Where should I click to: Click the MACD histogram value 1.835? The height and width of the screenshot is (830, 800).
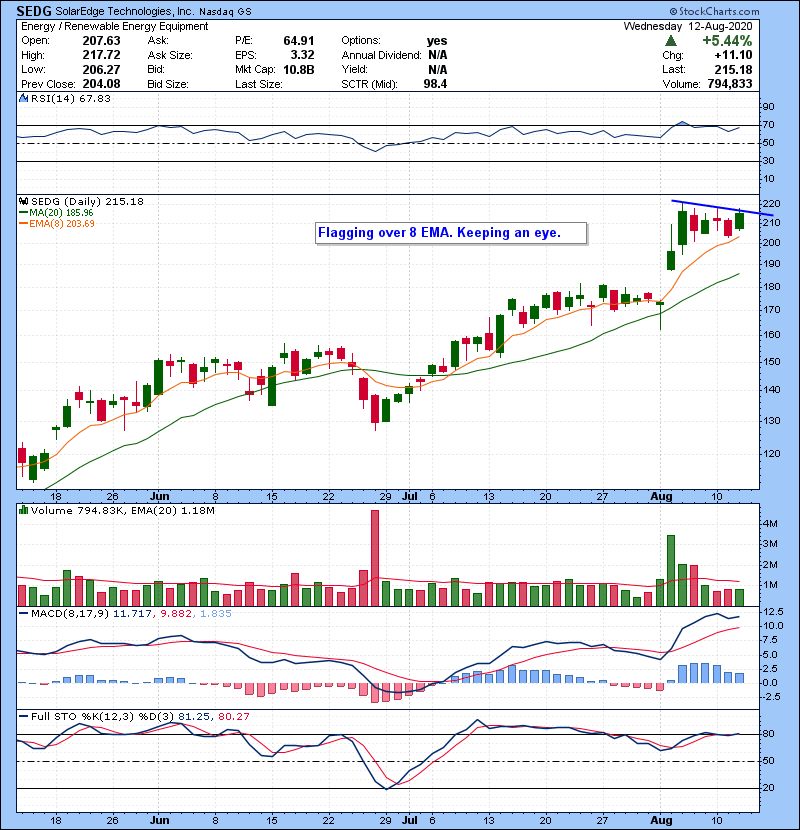coord(215,614)
